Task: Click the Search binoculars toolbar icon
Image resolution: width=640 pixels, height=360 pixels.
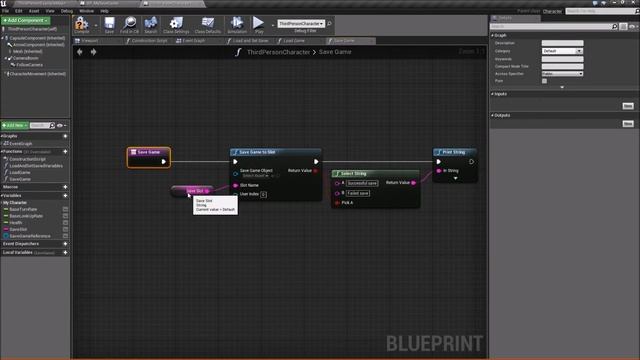Action: [x=151, y=23]
